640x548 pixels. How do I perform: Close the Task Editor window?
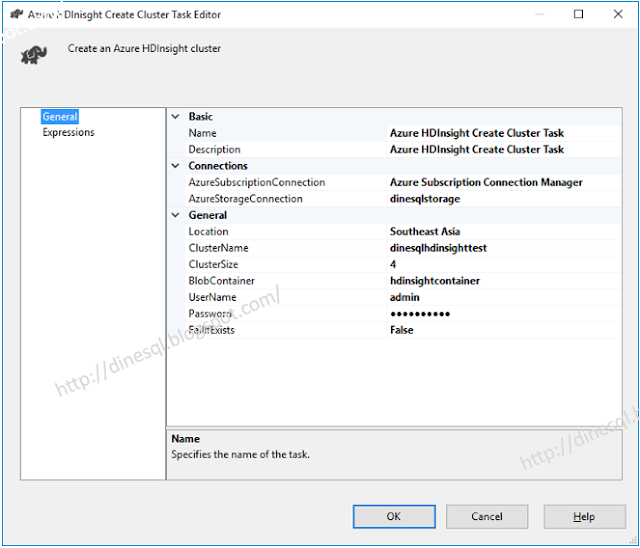click(x=618, y=14)
